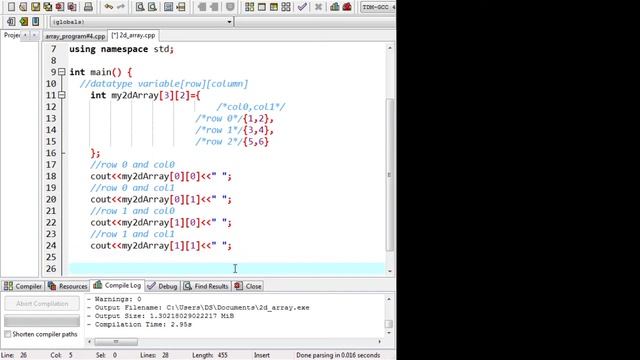Open Find using the magnifier icon
The width and height of the screenshot is (640, 360).
(140, 7)
